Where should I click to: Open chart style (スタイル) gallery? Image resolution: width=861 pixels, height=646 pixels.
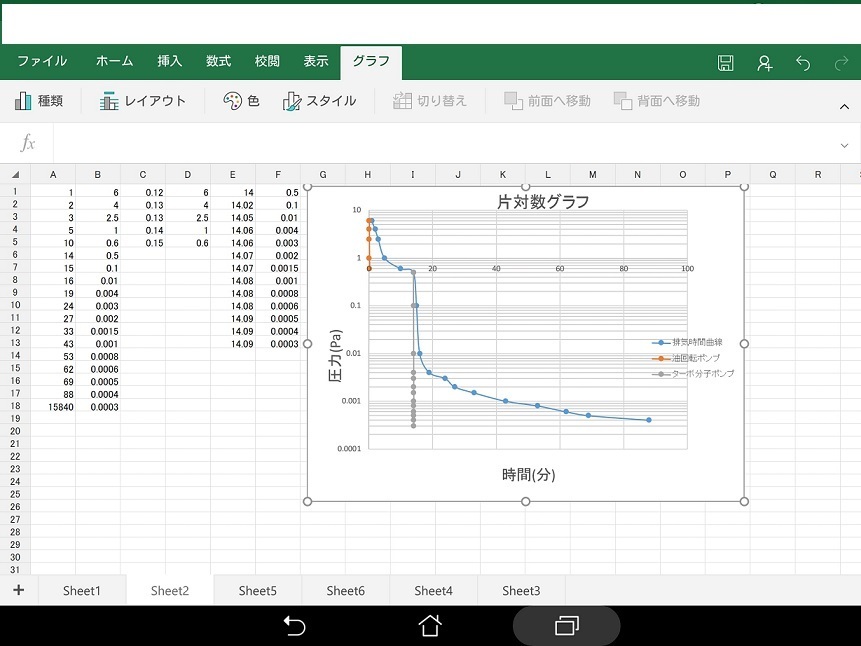pyautogui.click(x=320, y=101)
